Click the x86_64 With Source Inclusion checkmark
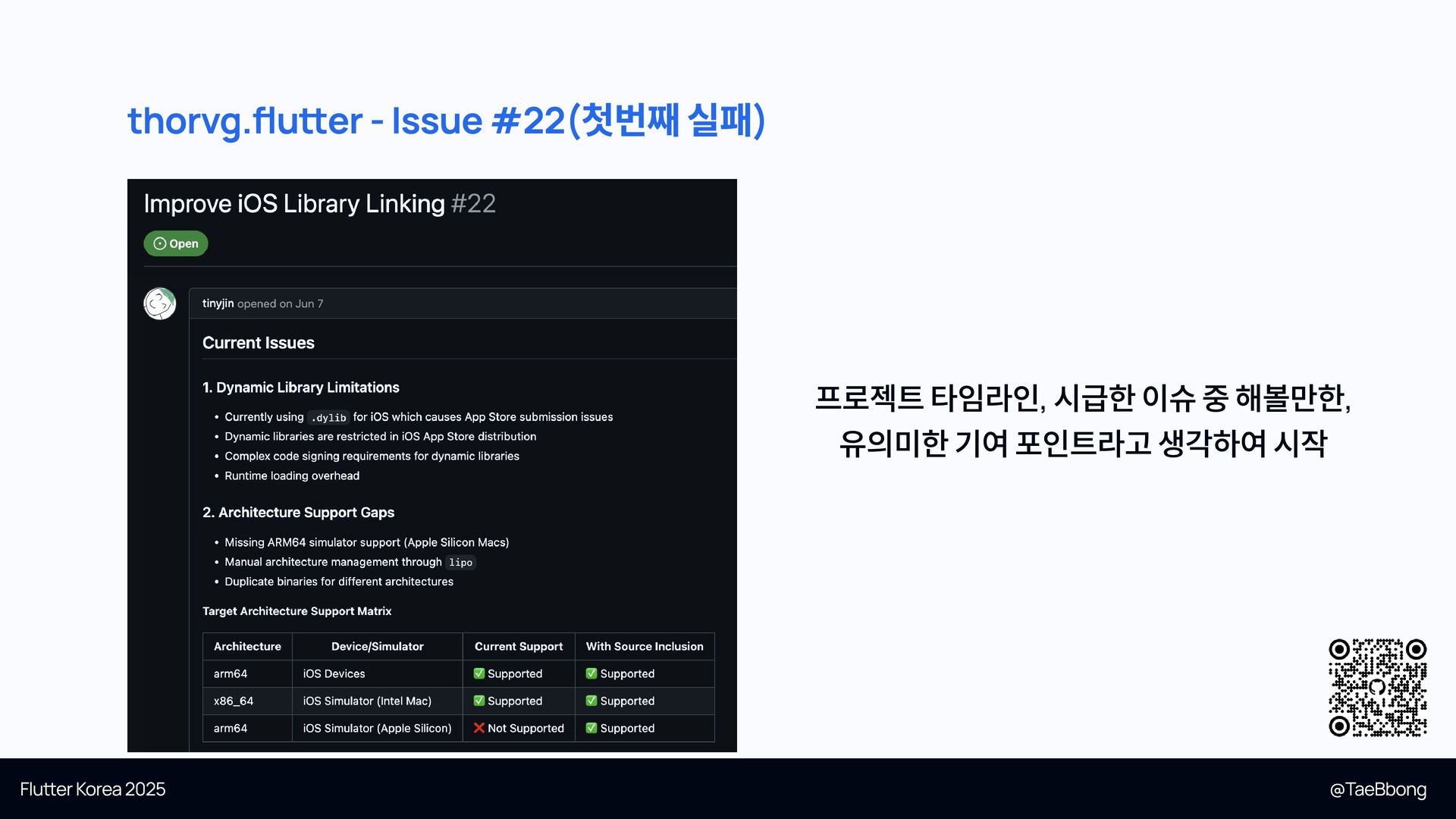The image size is (1456, 819). [591, 701]
